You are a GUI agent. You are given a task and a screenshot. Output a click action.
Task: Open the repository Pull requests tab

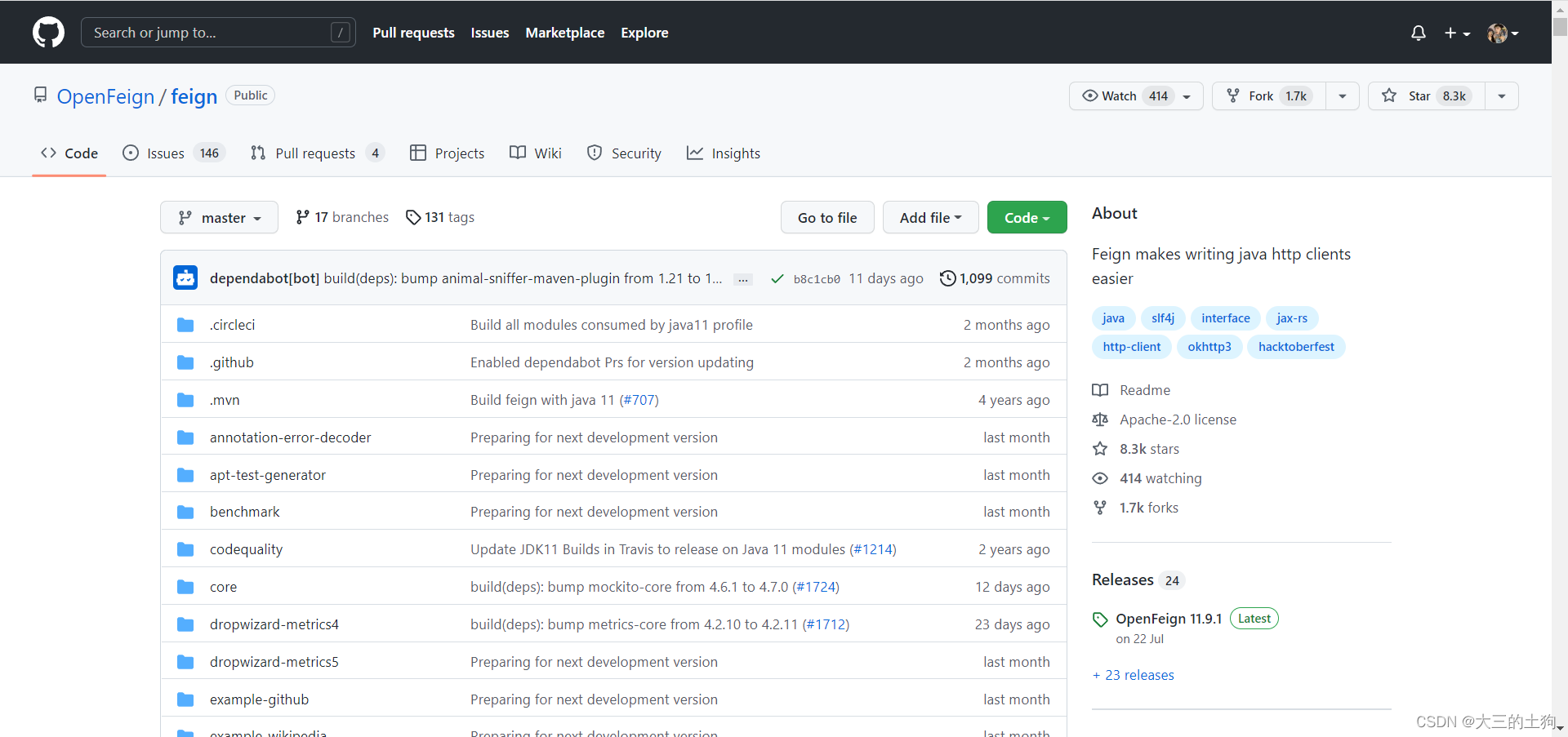pyautogui.click(x=317, y=153)
